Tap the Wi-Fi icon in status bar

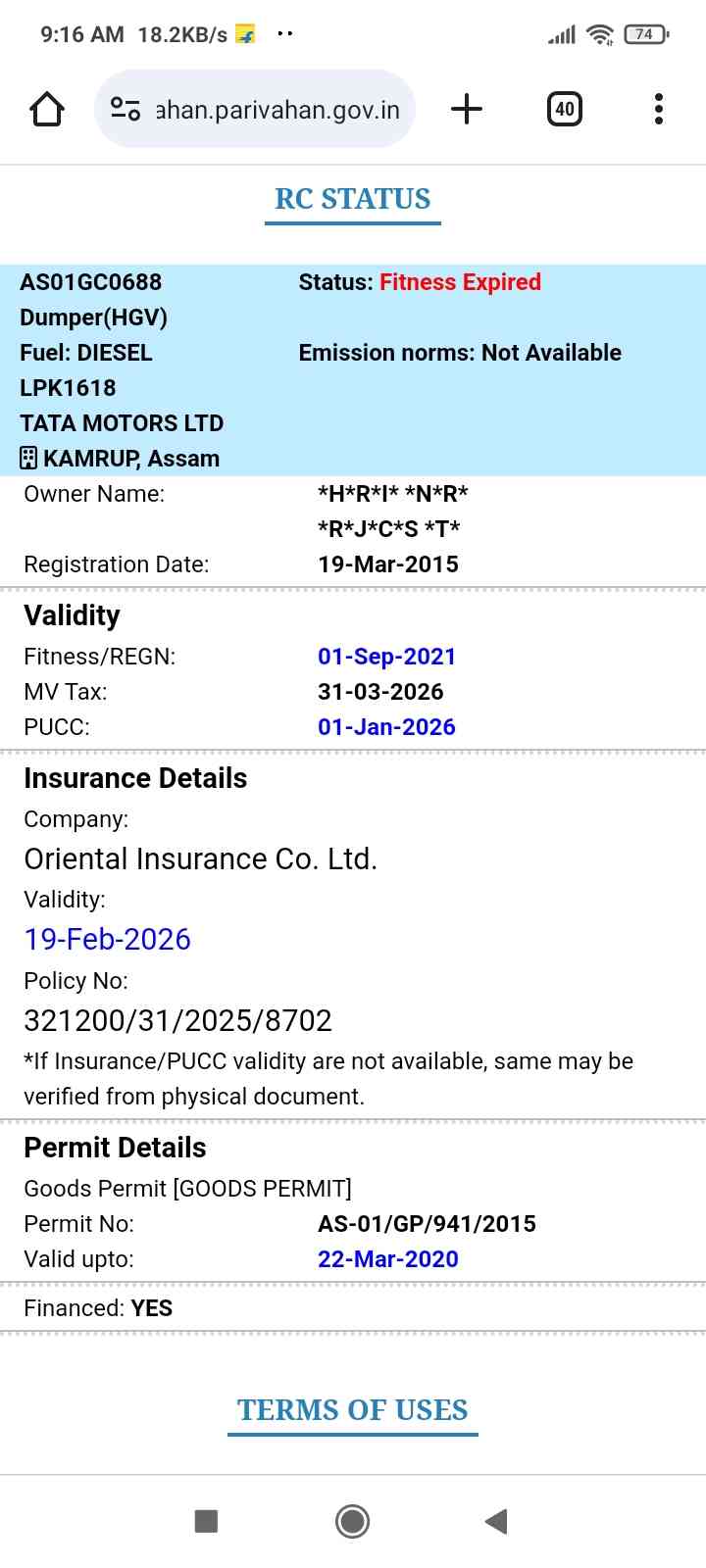tap(599, 35)
